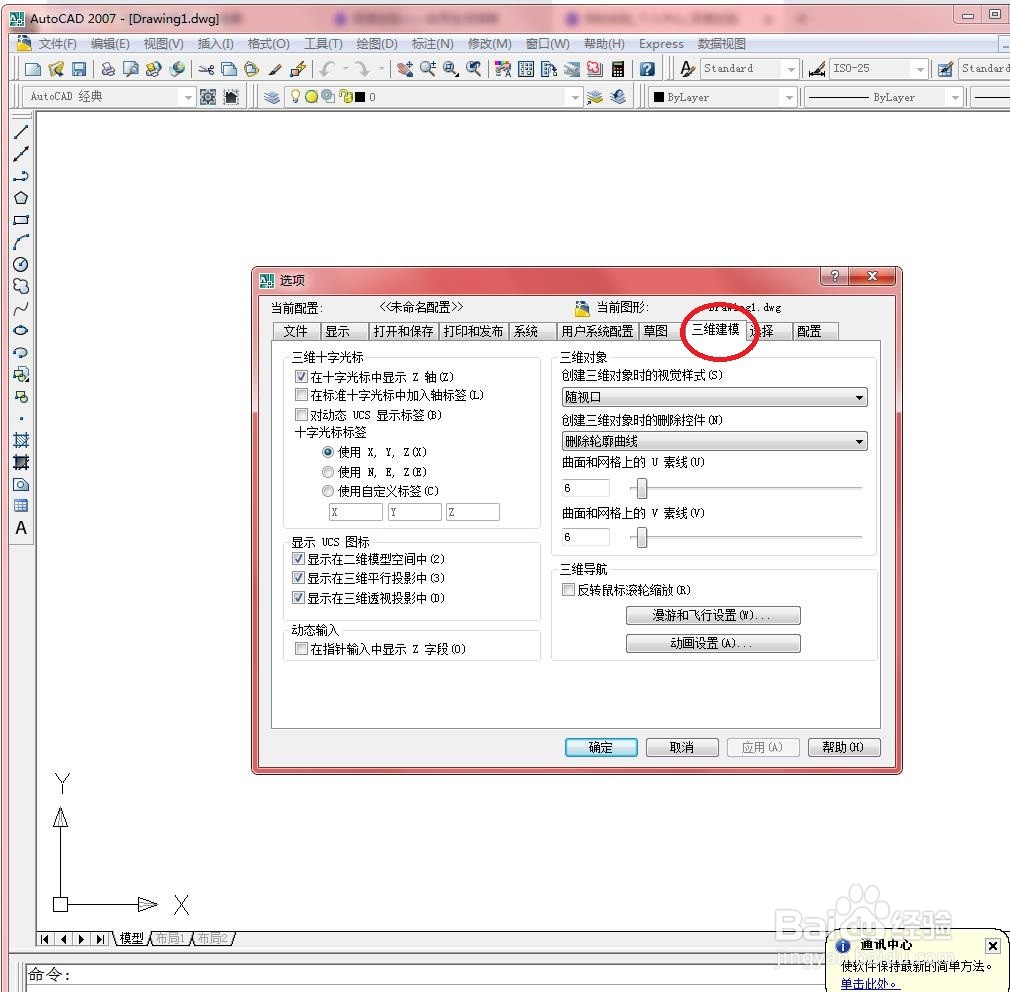The width and height of the screenshot is (1010, 992).
Task: Select the Multiline Text tool
Action: coord(21,528)
